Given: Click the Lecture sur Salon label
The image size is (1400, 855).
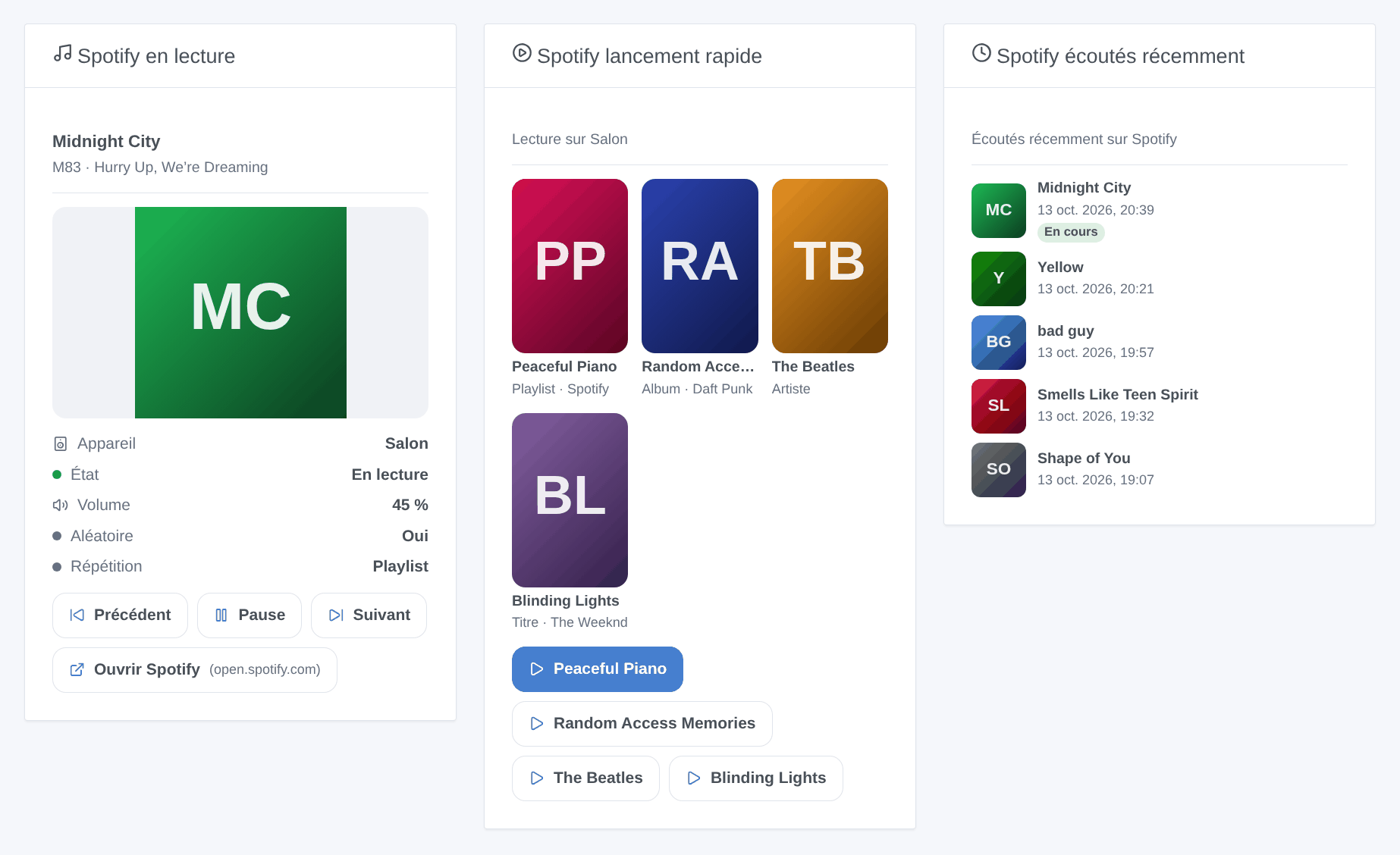Looking at the screenshot, I should (570, 139).
